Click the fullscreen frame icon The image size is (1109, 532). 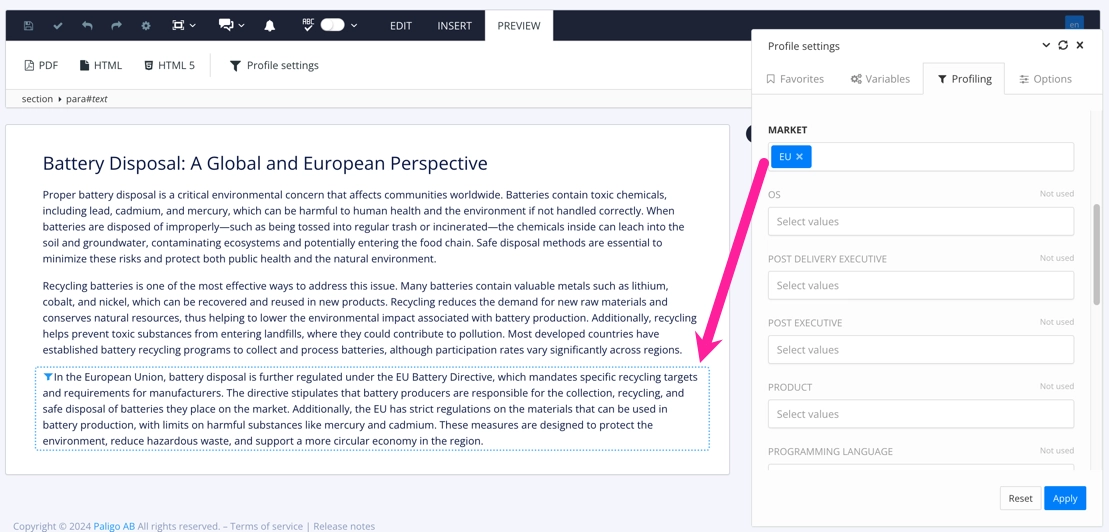click(x=178, y=25)
